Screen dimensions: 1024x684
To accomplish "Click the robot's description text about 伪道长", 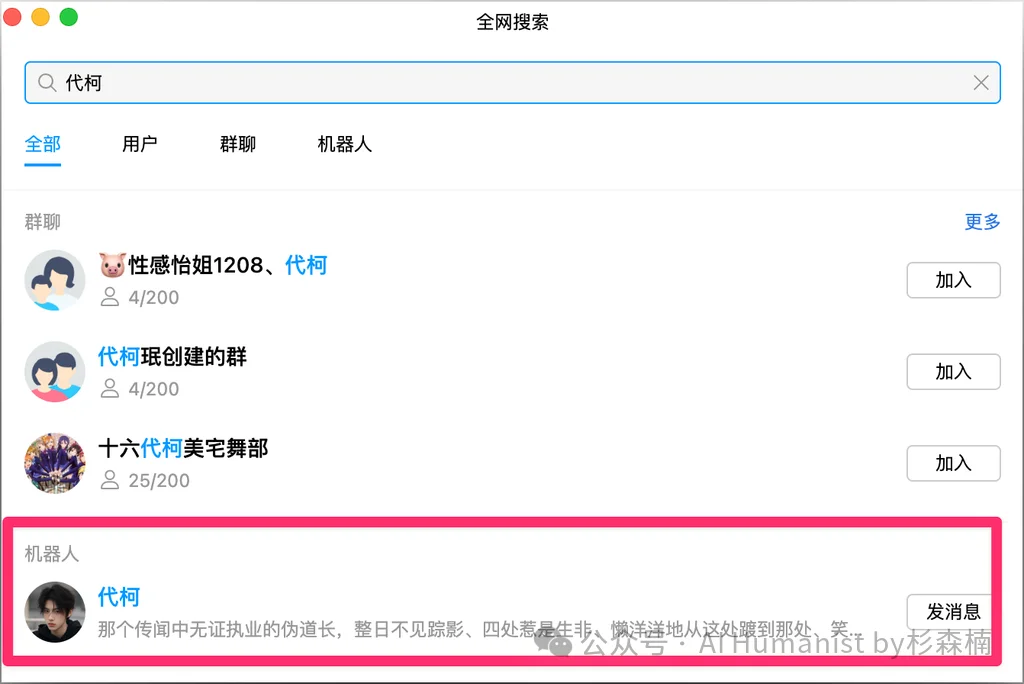I will [300, 628].
